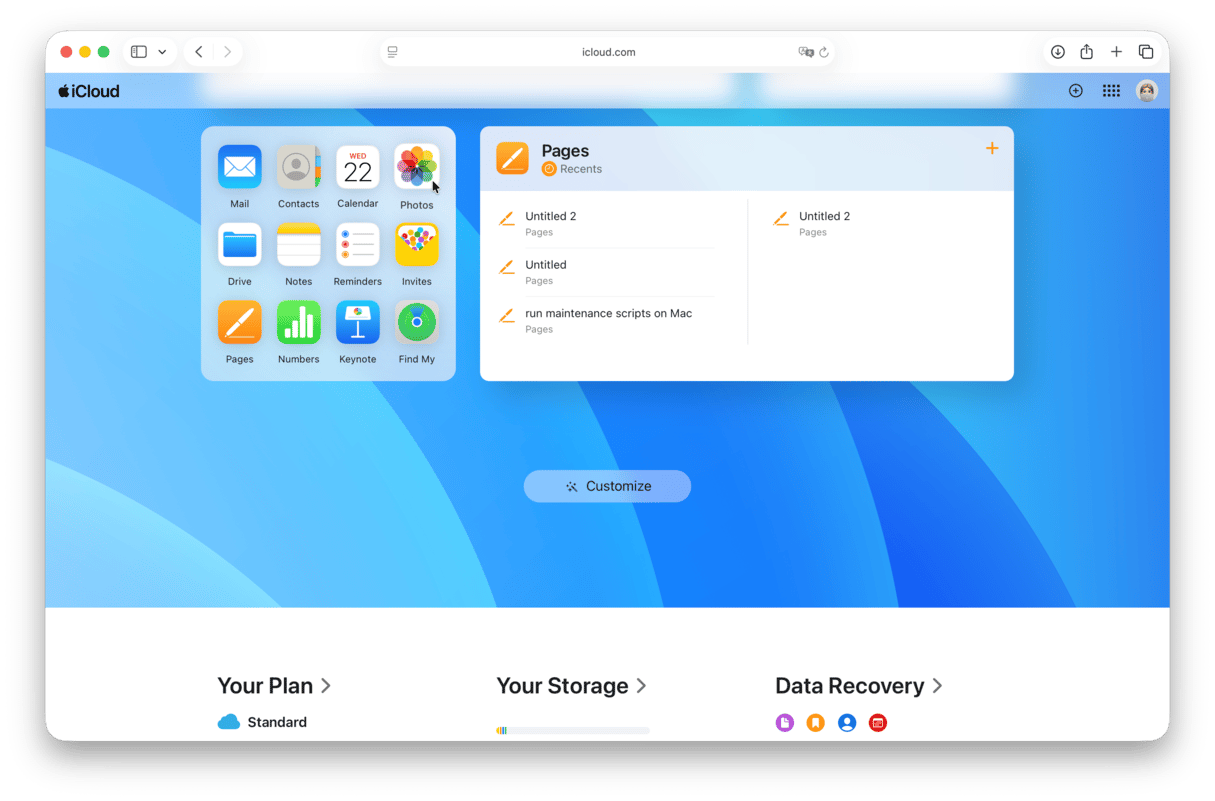Expand Data Recovery section chevron
The height and width of the screenshot is (801, 1215).
937,686
